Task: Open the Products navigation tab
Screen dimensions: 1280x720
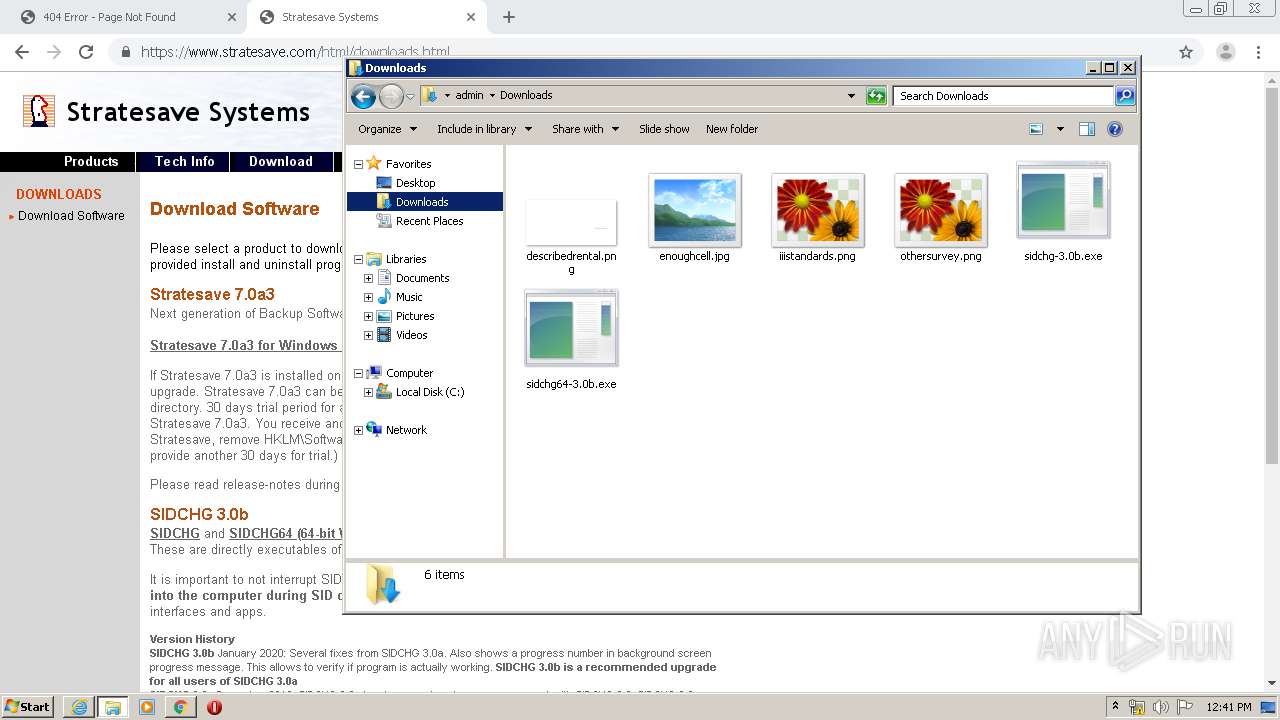Action: pyautogui.click(x=91, y=161)
